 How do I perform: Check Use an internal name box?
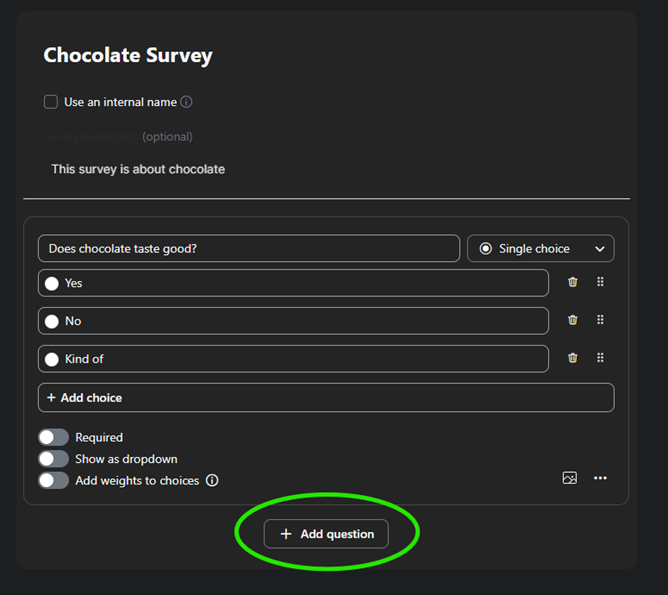[51, 102]
